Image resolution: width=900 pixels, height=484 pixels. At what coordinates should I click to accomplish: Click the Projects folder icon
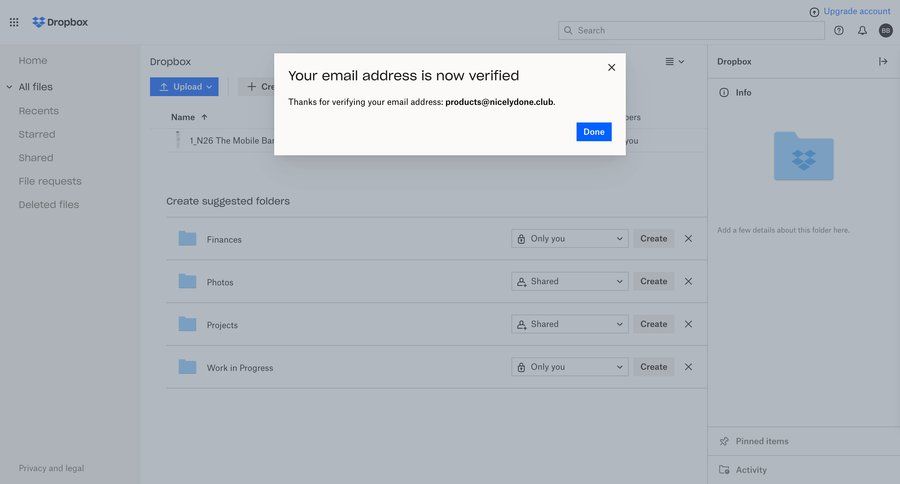[x=187, y=324]
